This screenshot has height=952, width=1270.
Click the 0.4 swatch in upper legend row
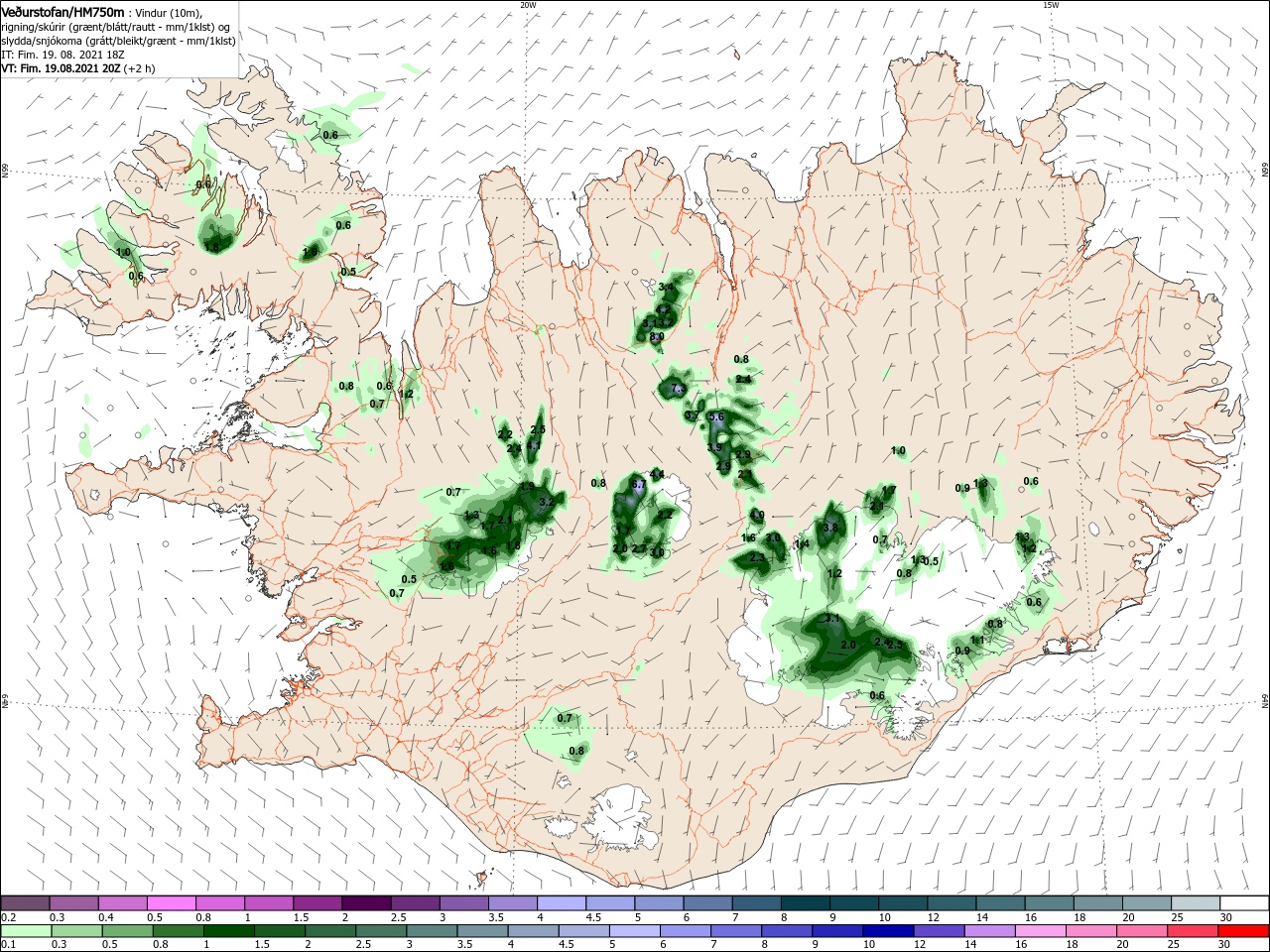tap(124, 903)
